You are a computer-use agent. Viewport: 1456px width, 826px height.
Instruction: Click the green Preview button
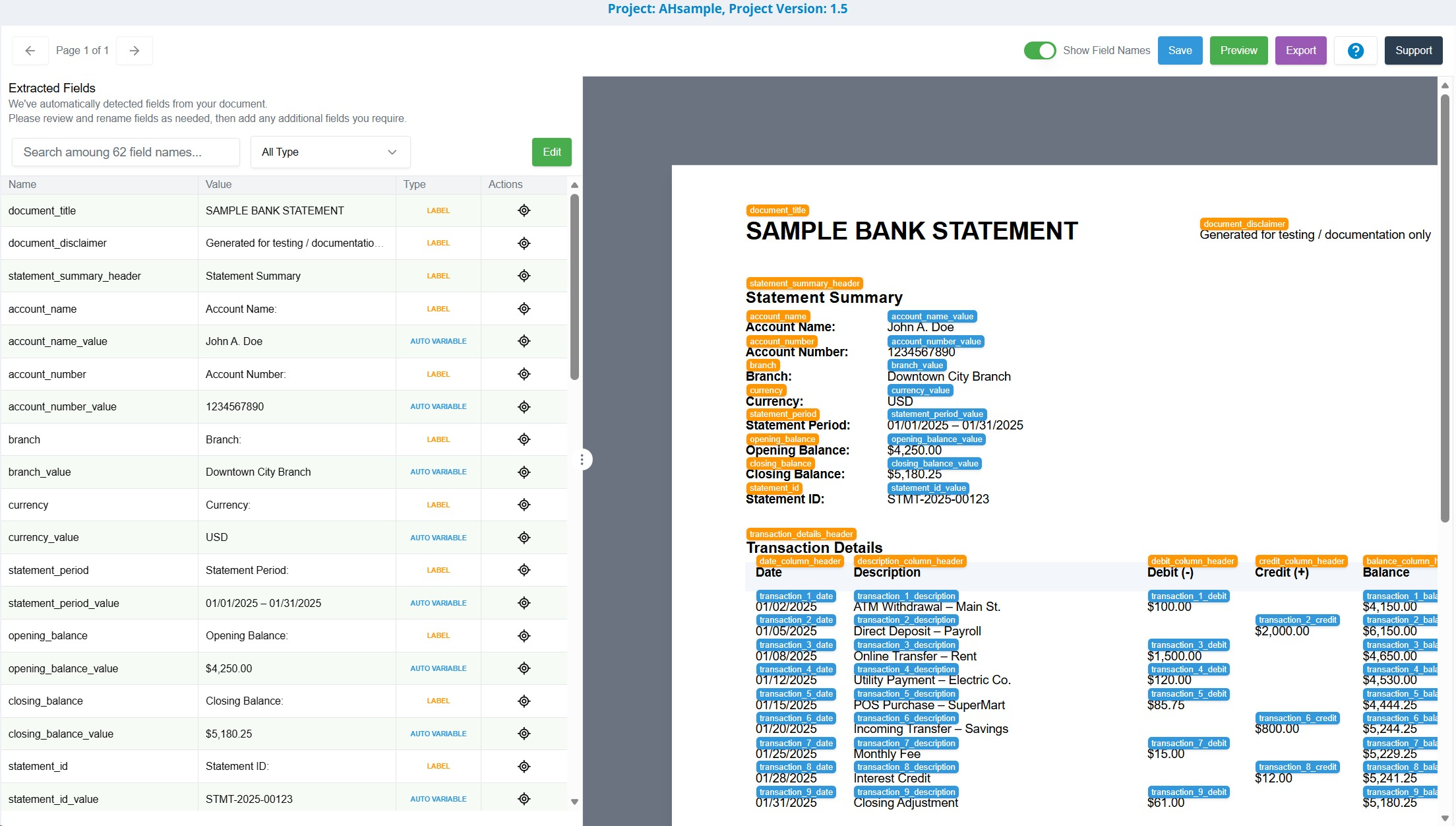1238,51
